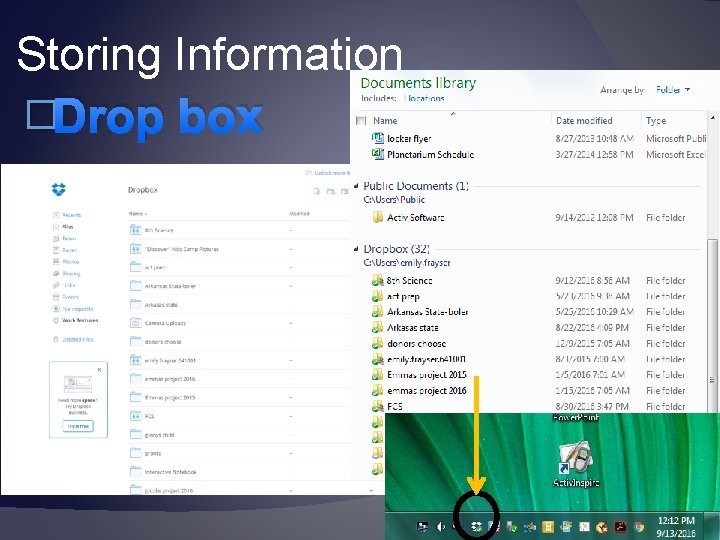
Task: Collapse the Public Documents (1) group
Action: point(356,186)
